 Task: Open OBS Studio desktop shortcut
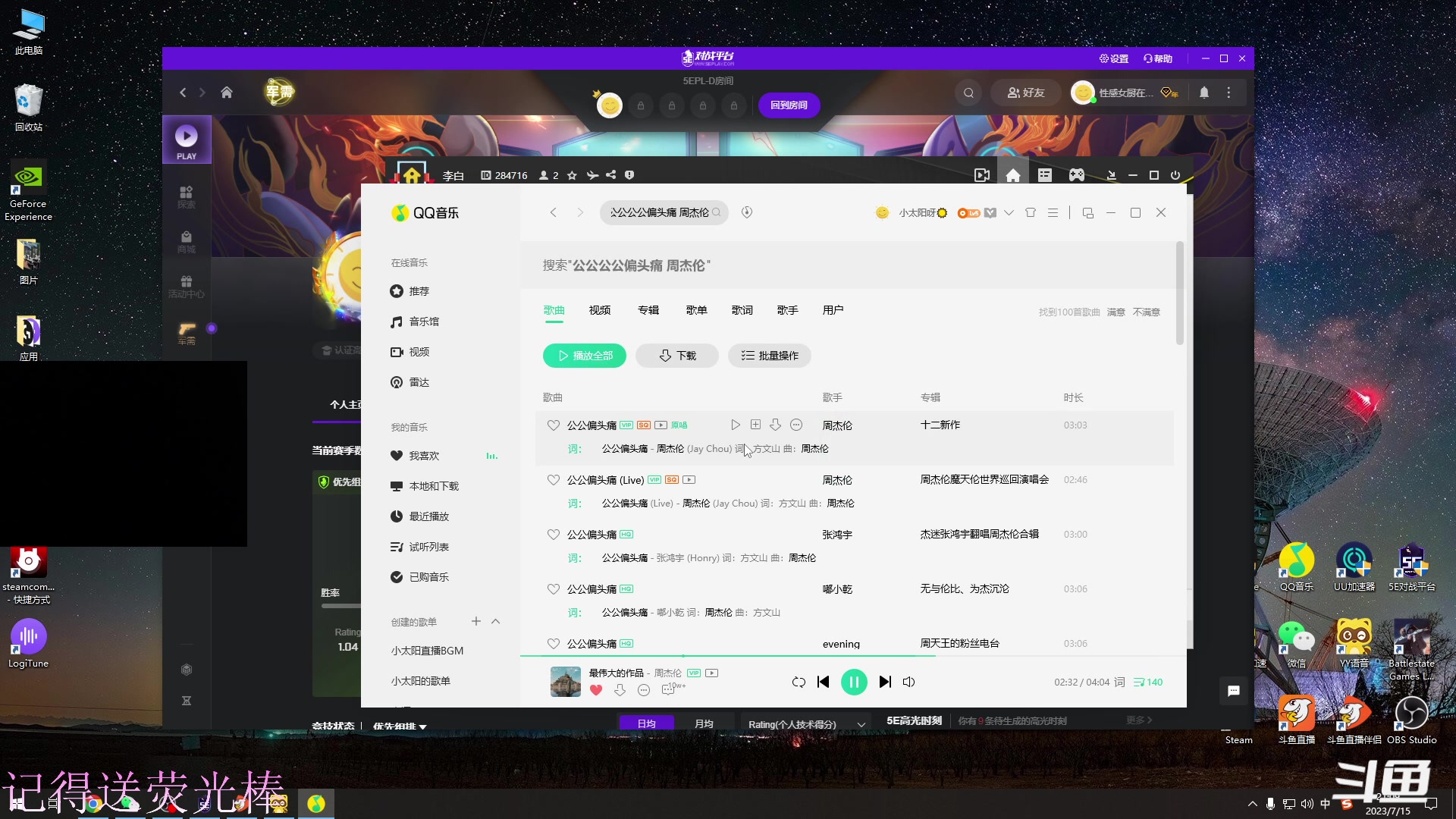tap(1411, 720)
